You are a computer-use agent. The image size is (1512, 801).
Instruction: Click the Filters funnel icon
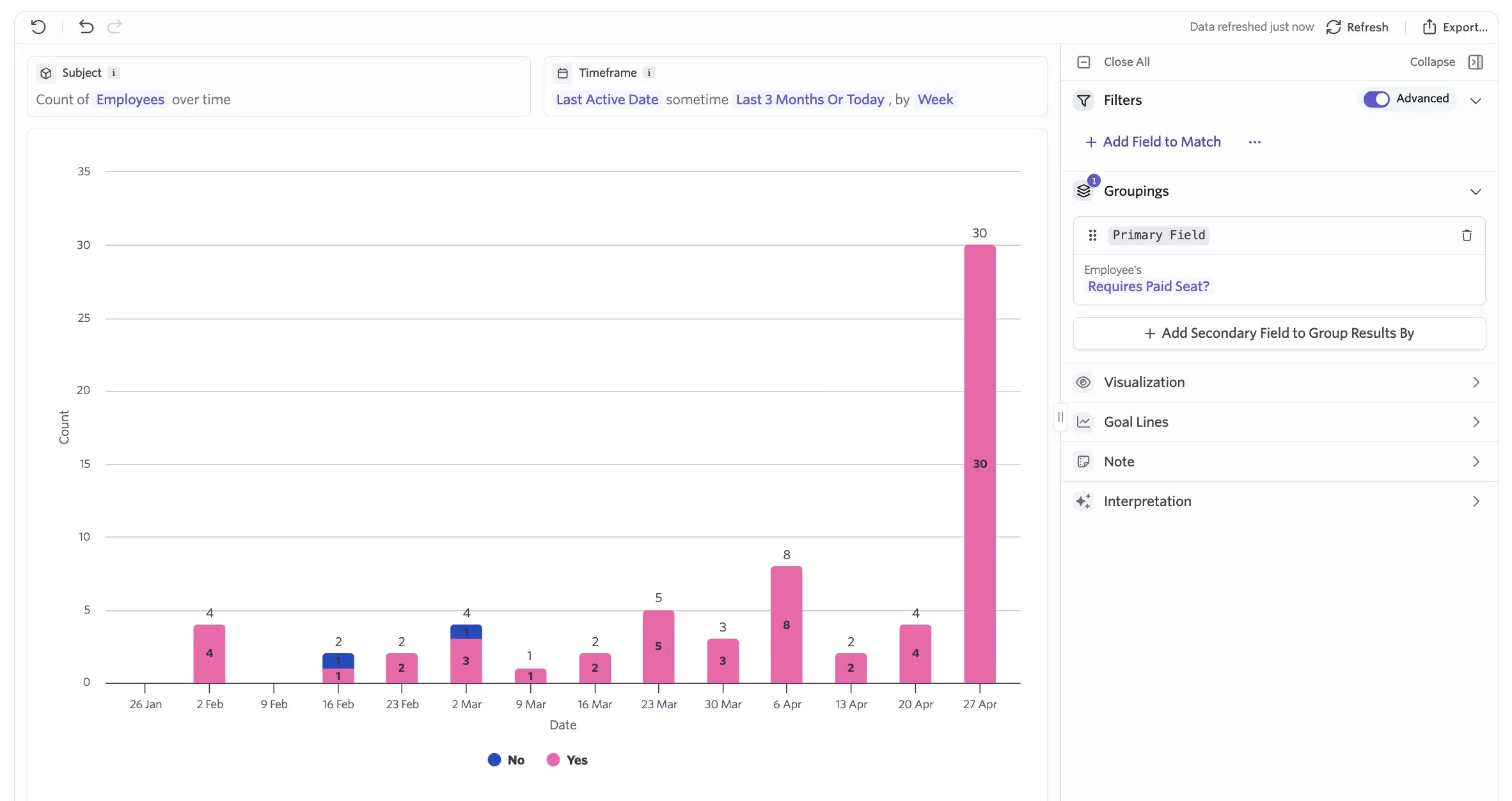tap(1083, 100)
